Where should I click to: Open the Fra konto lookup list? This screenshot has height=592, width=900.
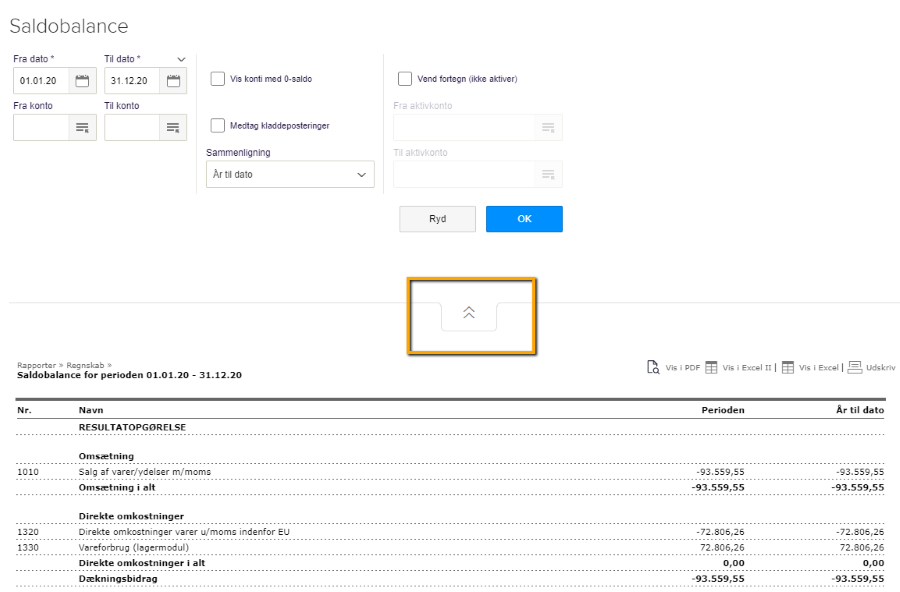point(83,127)
